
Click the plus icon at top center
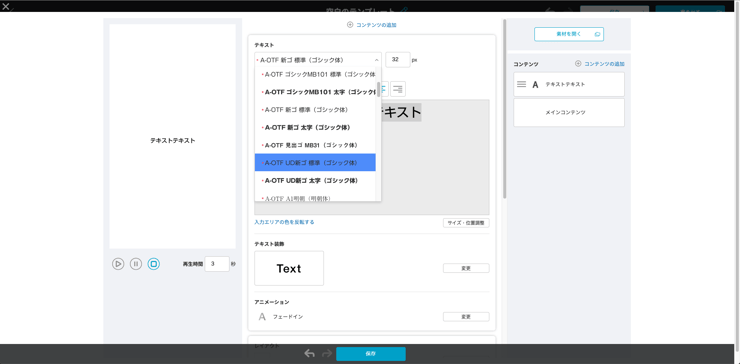[x=350, y=25]
